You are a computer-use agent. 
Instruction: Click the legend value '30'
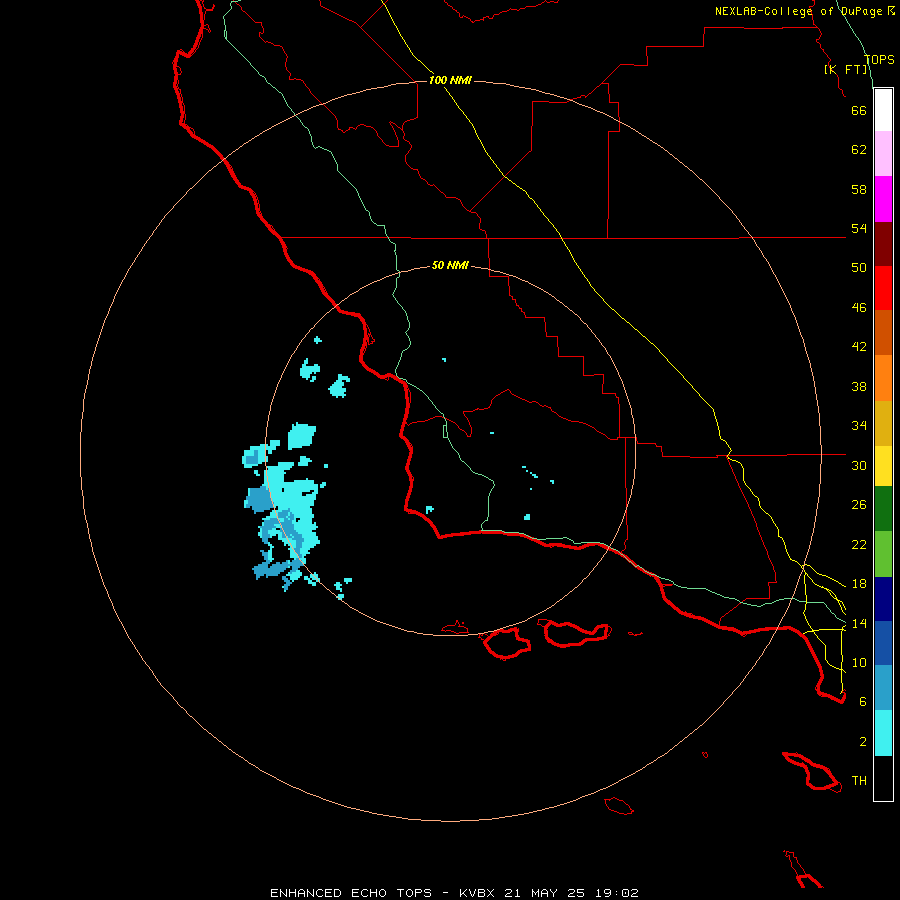tap(859, 465)
